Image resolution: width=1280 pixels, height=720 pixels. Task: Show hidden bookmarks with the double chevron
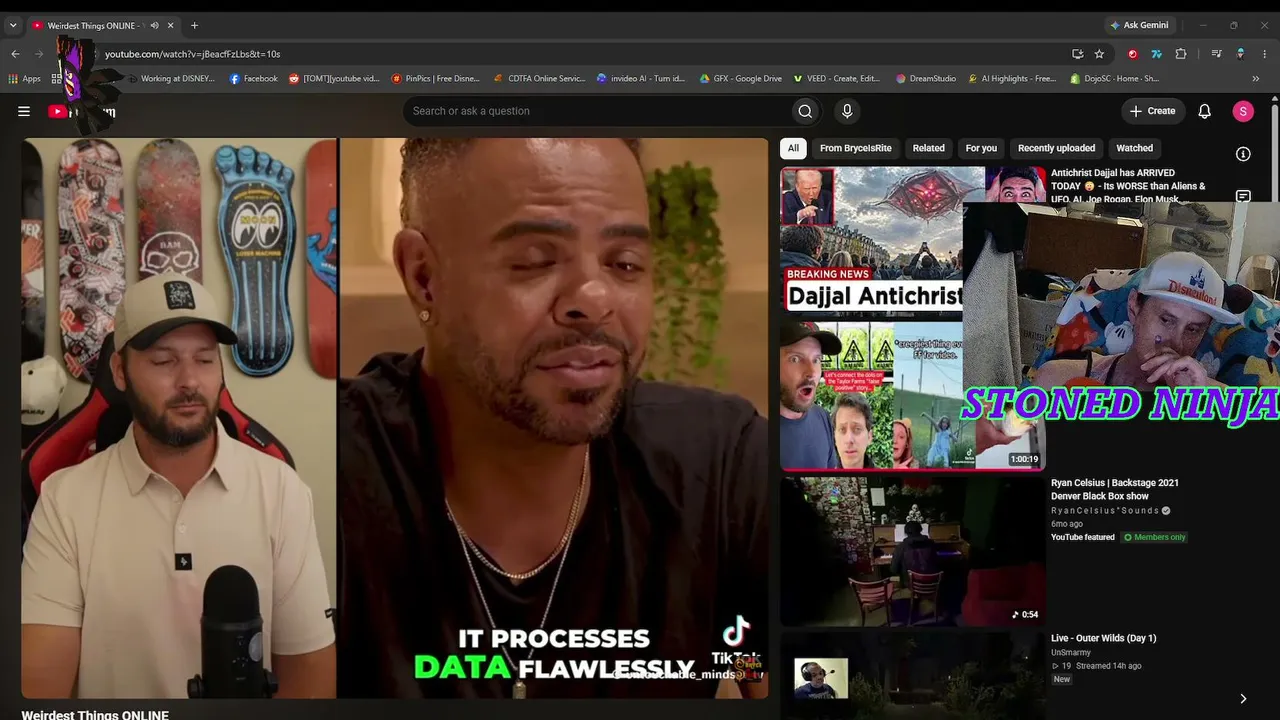(x=1255, y=78)
